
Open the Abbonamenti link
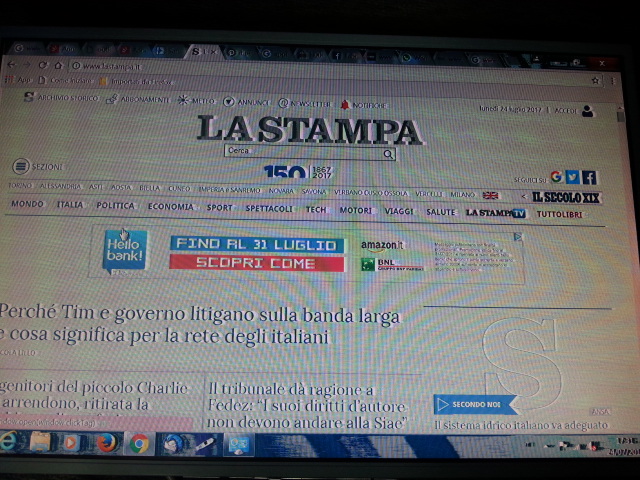pyautogui.click(x=138, y=100)
